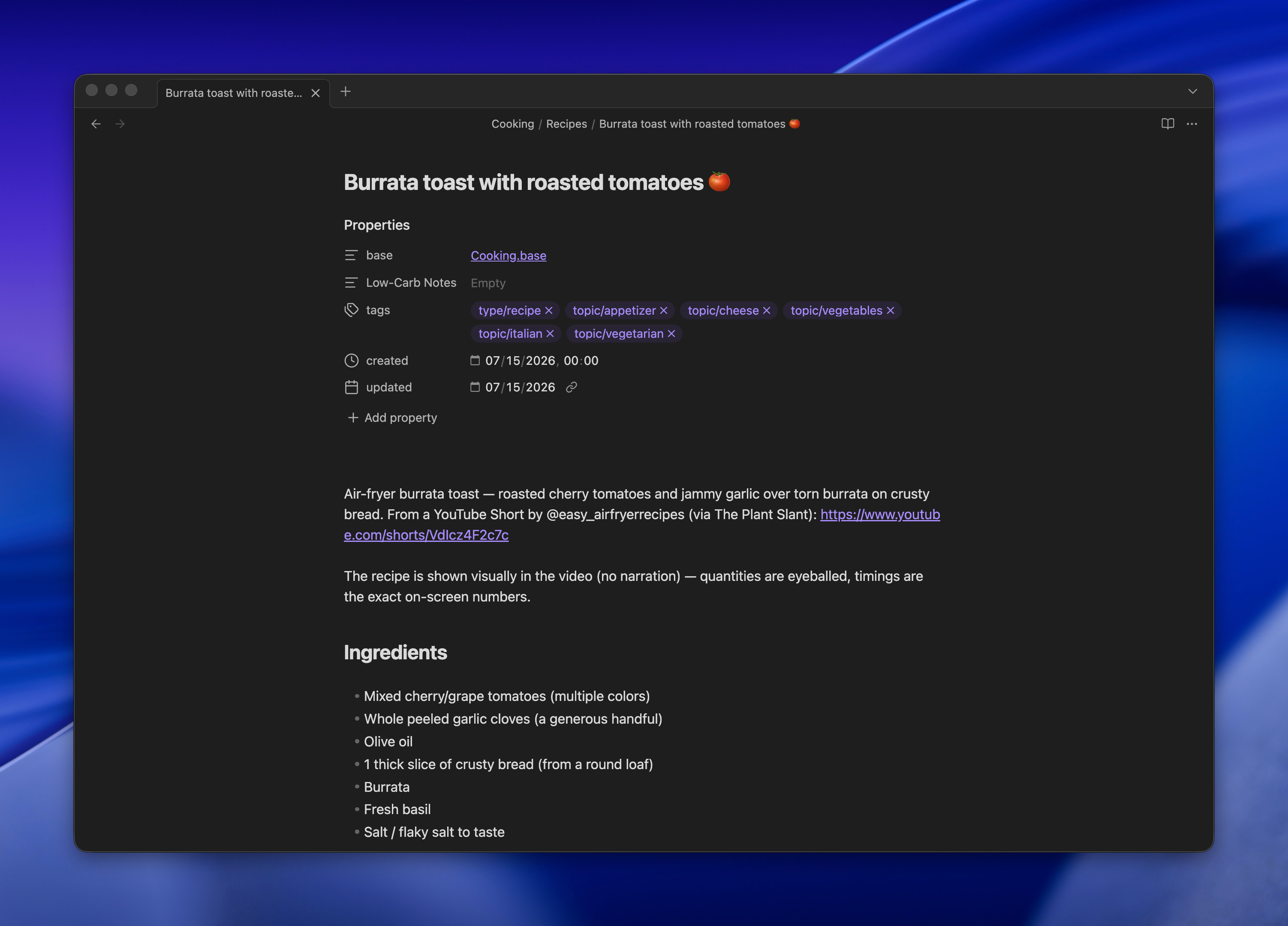1288x926 pixels.
Task: Click the updated date value 07/15/2026
Action: click(520, 387)
